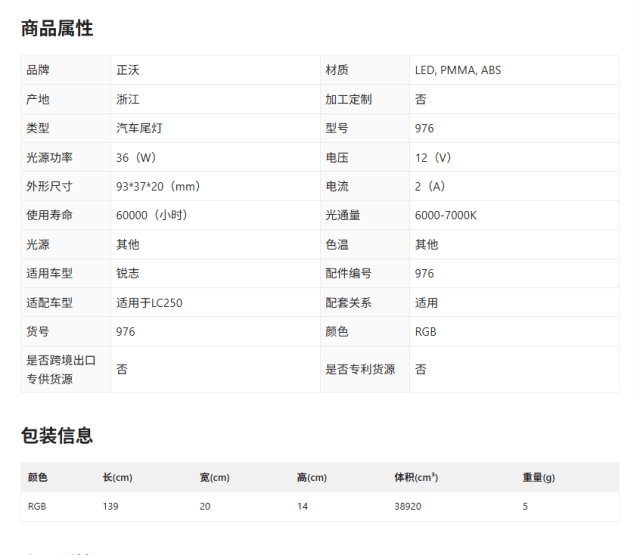Click the value 93*37*20（mm）
The width and height of the screenshot is (640, 555).
point(158,186)
